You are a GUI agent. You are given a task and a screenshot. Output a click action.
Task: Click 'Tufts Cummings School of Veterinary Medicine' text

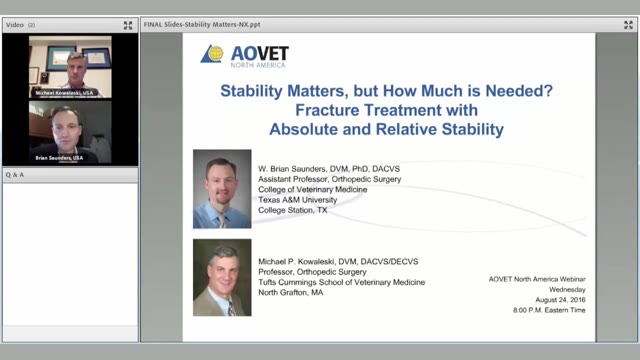pos(342,282)
